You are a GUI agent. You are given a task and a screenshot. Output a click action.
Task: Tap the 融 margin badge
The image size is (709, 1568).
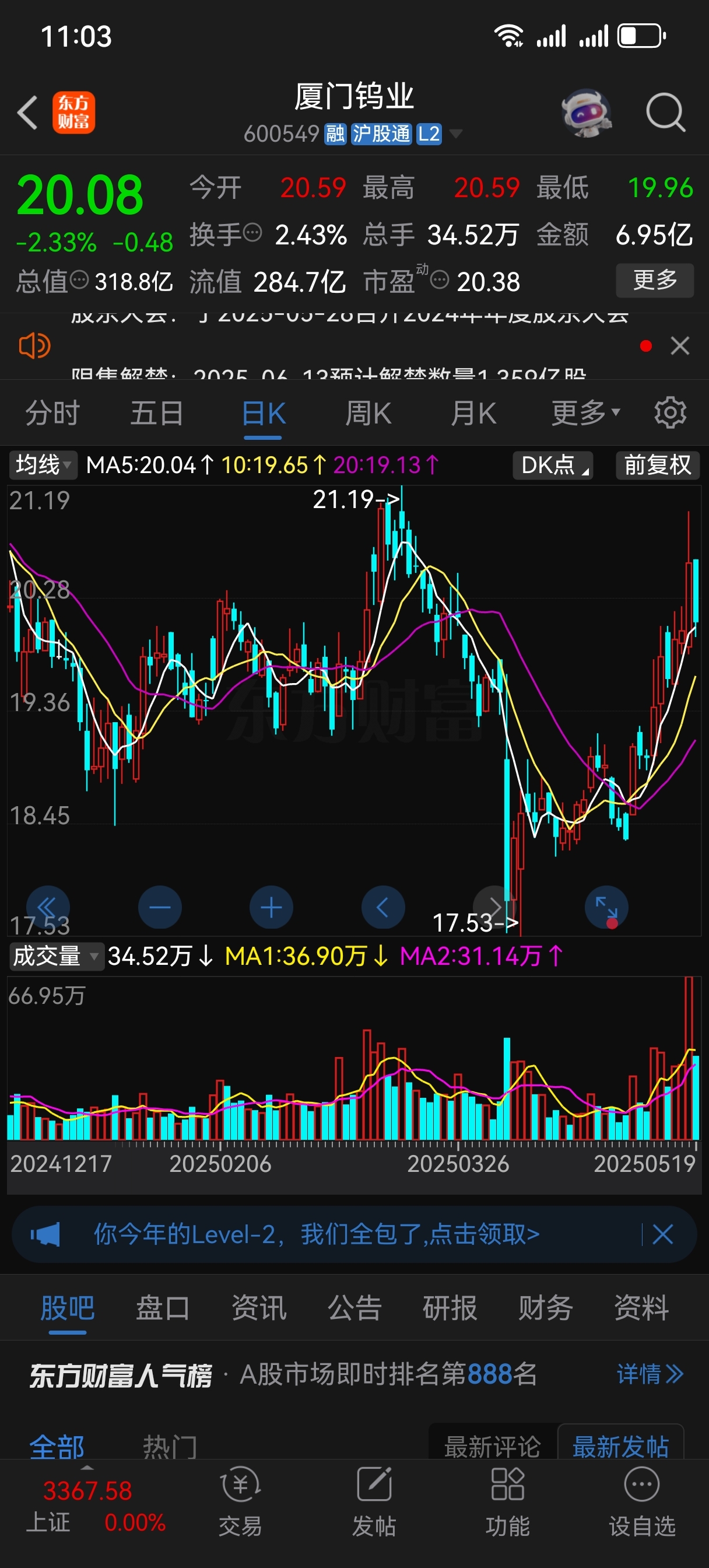335,134
